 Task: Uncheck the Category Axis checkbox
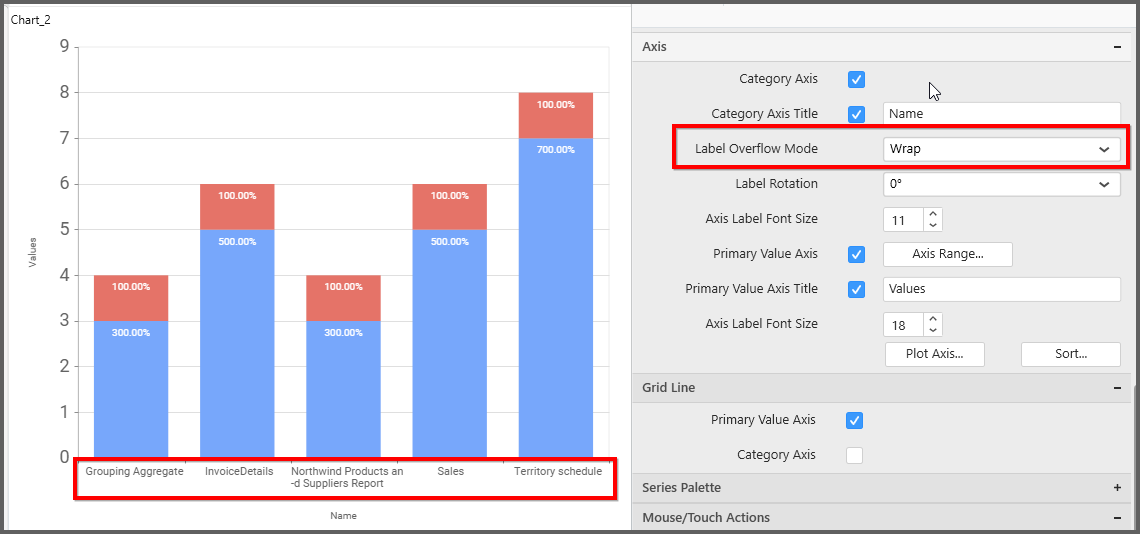pyautogui.click(x=856, y=79)
